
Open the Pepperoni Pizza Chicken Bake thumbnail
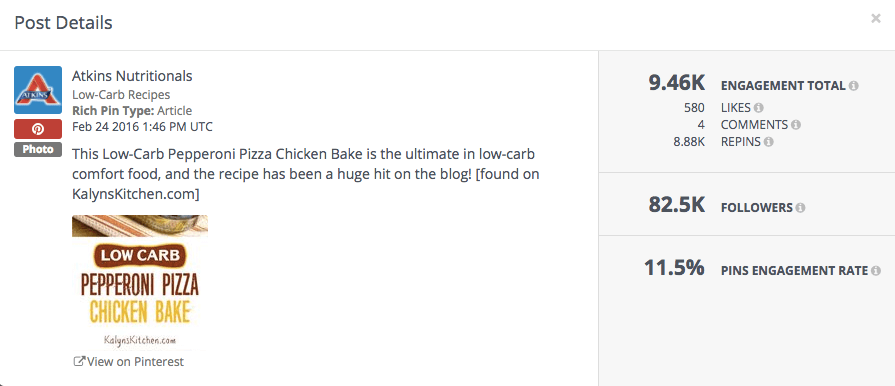(x=140, y=283)
